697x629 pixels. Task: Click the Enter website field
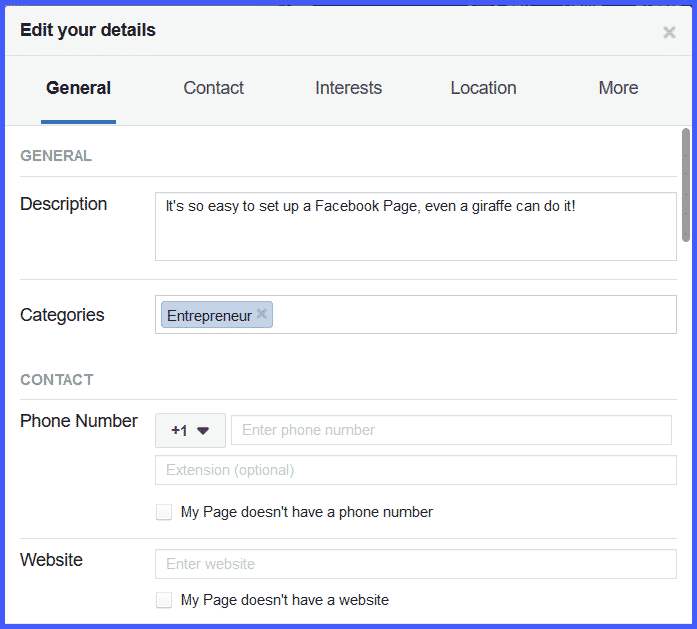pyautogui.click(x=415, y=564)
